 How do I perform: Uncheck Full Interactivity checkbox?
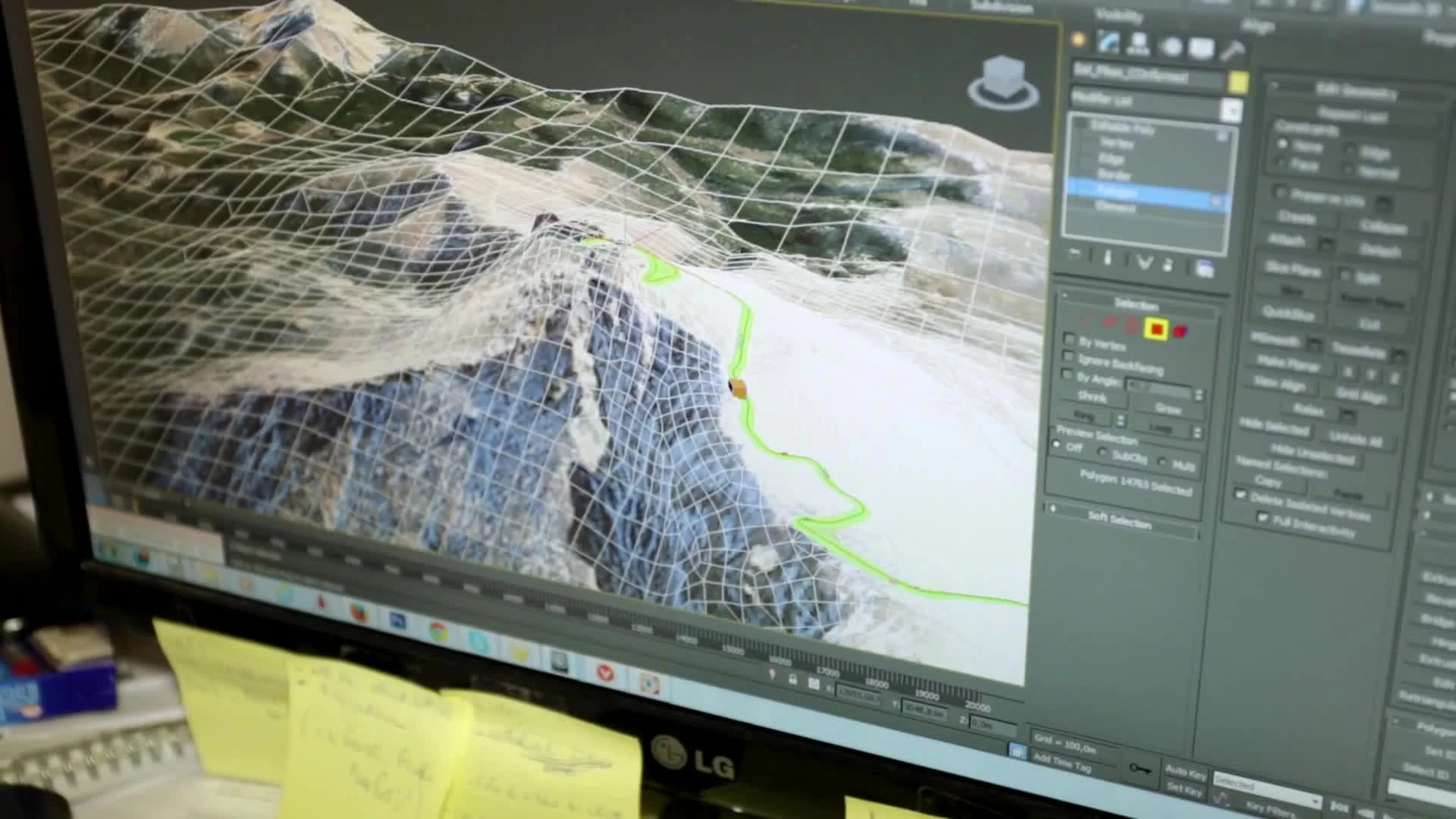[1263, 517]
